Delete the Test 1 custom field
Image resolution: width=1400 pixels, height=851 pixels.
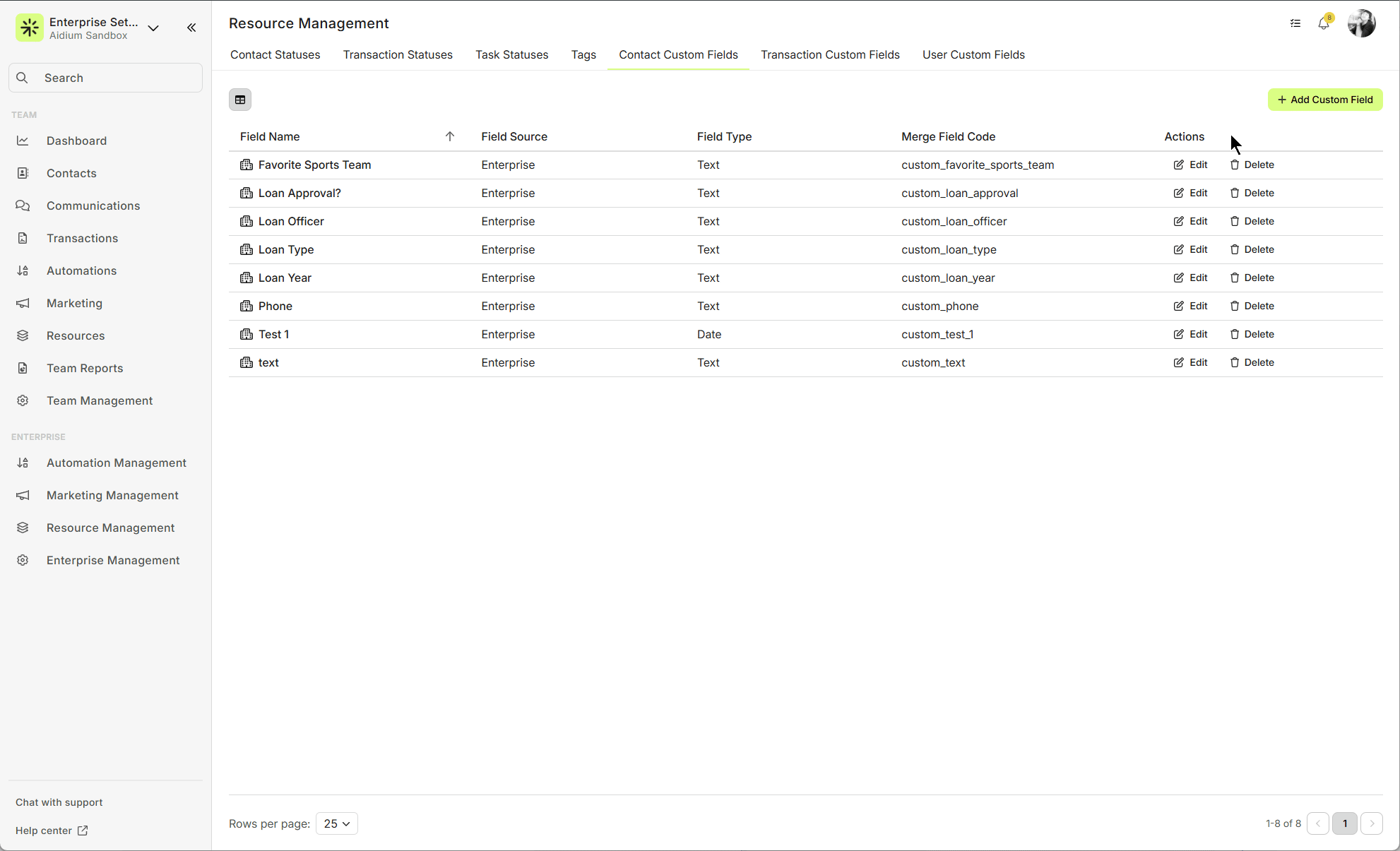[x=1252, y=334]
